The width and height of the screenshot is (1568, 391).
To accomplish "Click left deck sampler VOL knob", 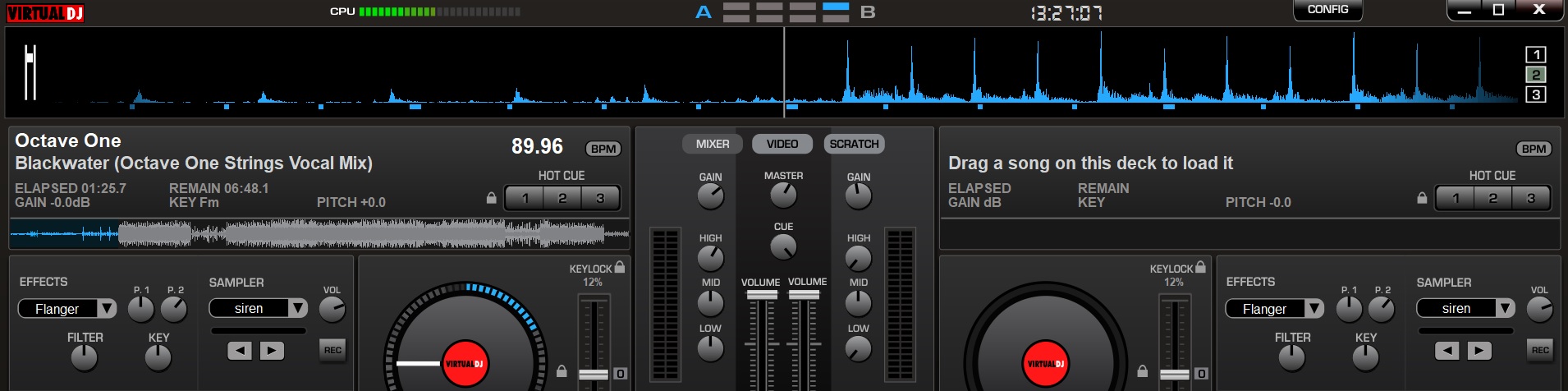I will (x=332, y=310).
